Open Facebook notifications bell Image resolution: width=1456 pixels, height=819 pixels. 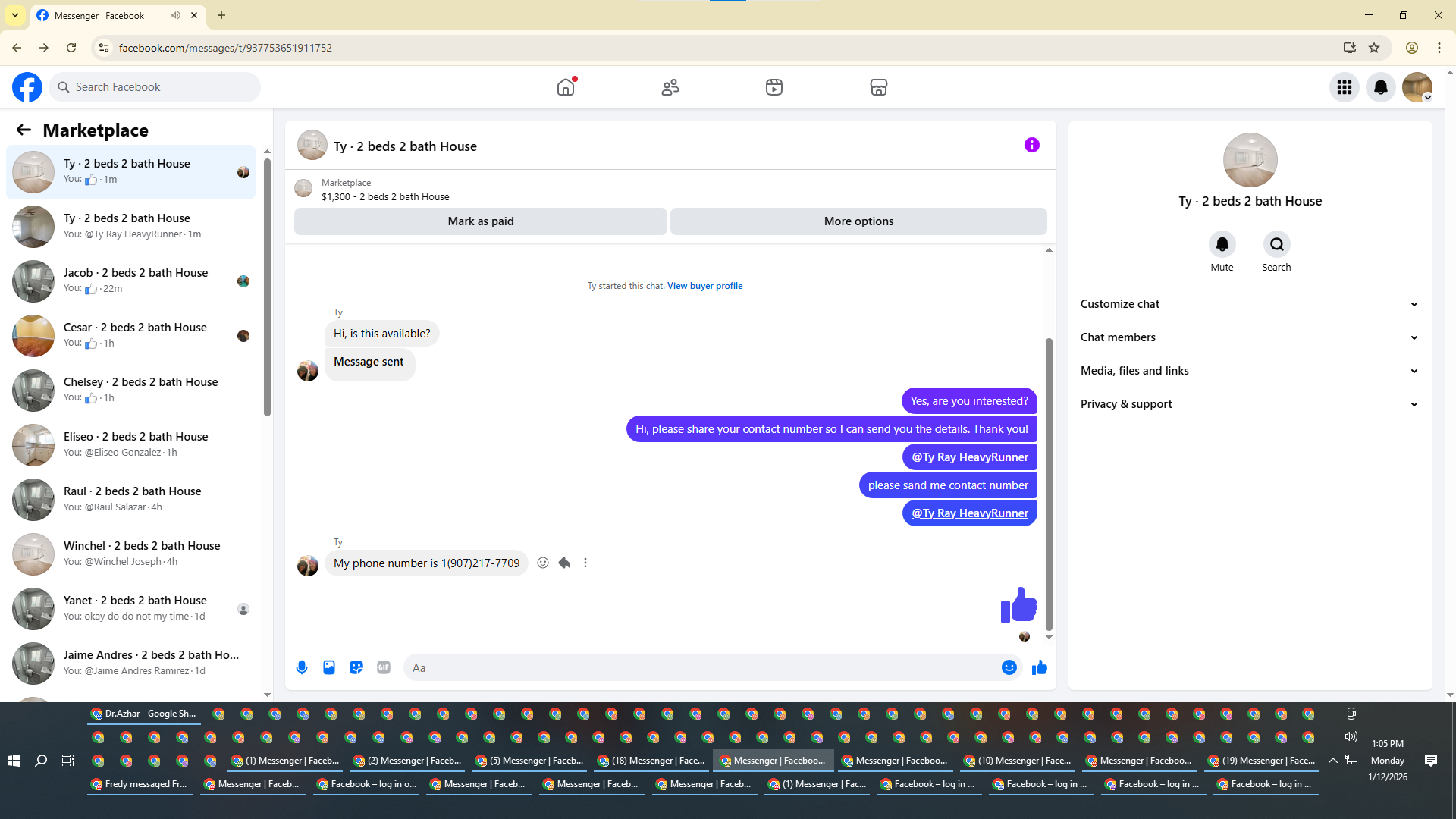[1380, 87]
